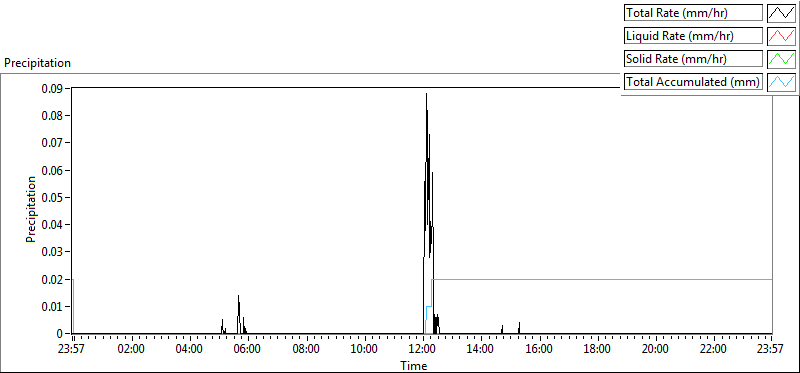Viewport: 800px width, 373px height.
Task: Click the 0 y-axis minimum value
Action: pos(61,334)
